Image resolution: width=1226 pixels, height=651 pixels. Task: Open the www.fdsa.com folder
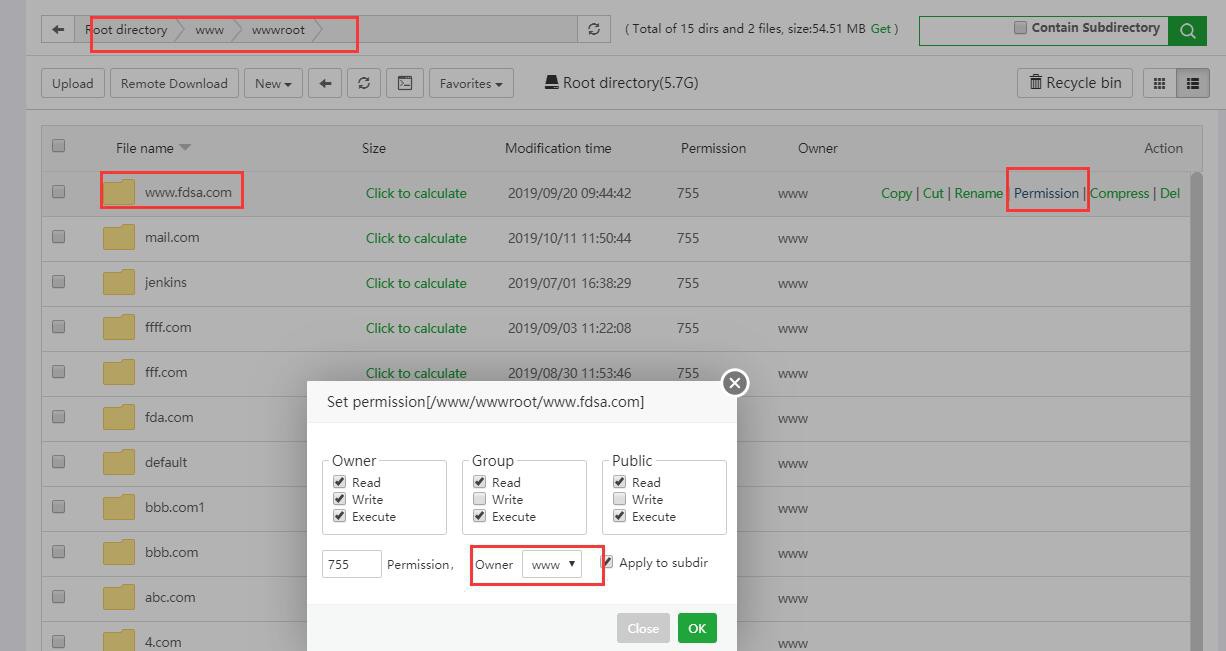tap(188, 192)
